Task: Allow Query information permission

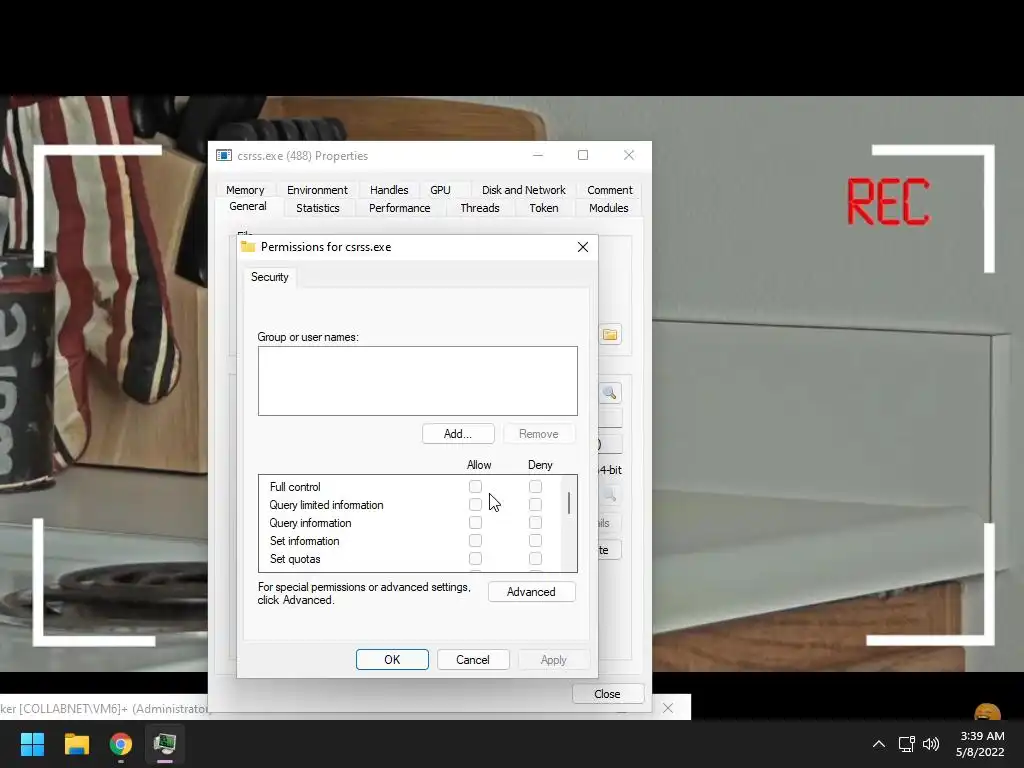Action: coord(475,522)
